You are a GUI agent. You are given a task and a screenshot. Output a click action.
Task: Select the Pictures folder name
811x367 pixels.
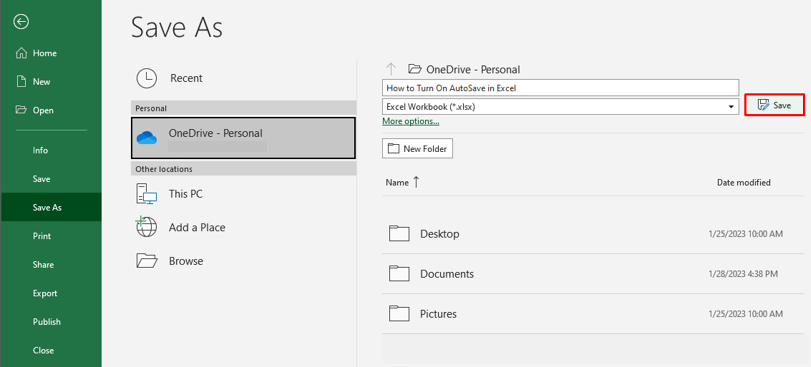pyautogui.click(x=438, y=314)
